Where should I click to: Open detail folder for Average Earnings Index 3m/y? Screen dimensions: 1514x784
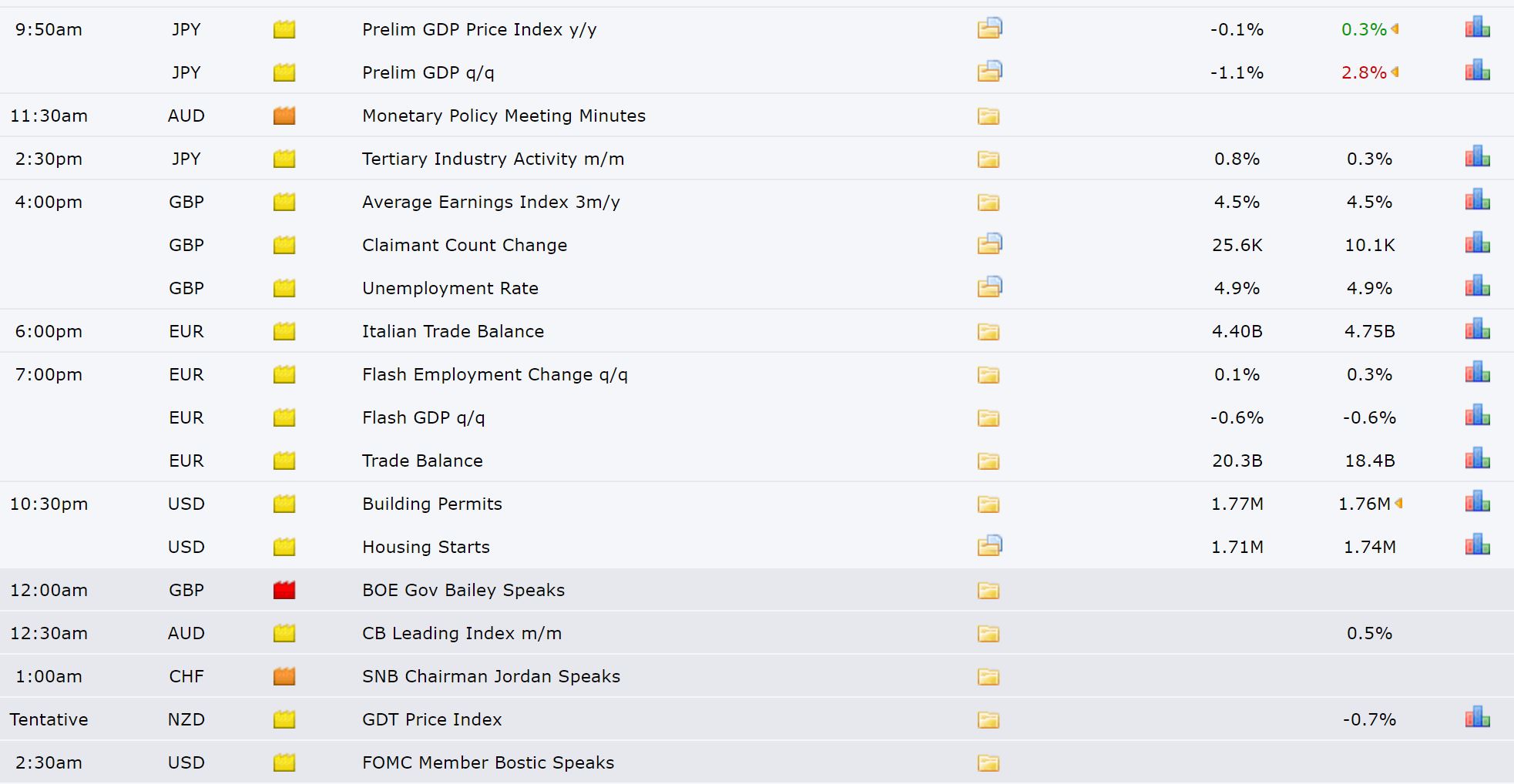coord(989,203)
